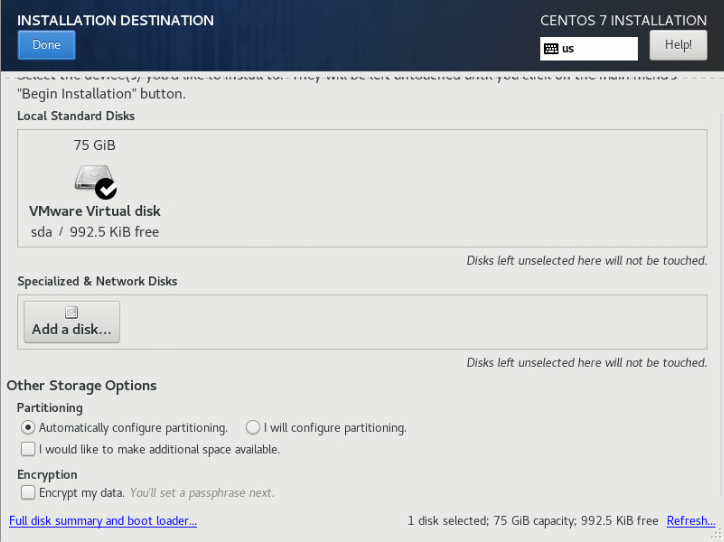Click the blue Done button
Screen dimensions: 724x542
(x=46, y=45)
